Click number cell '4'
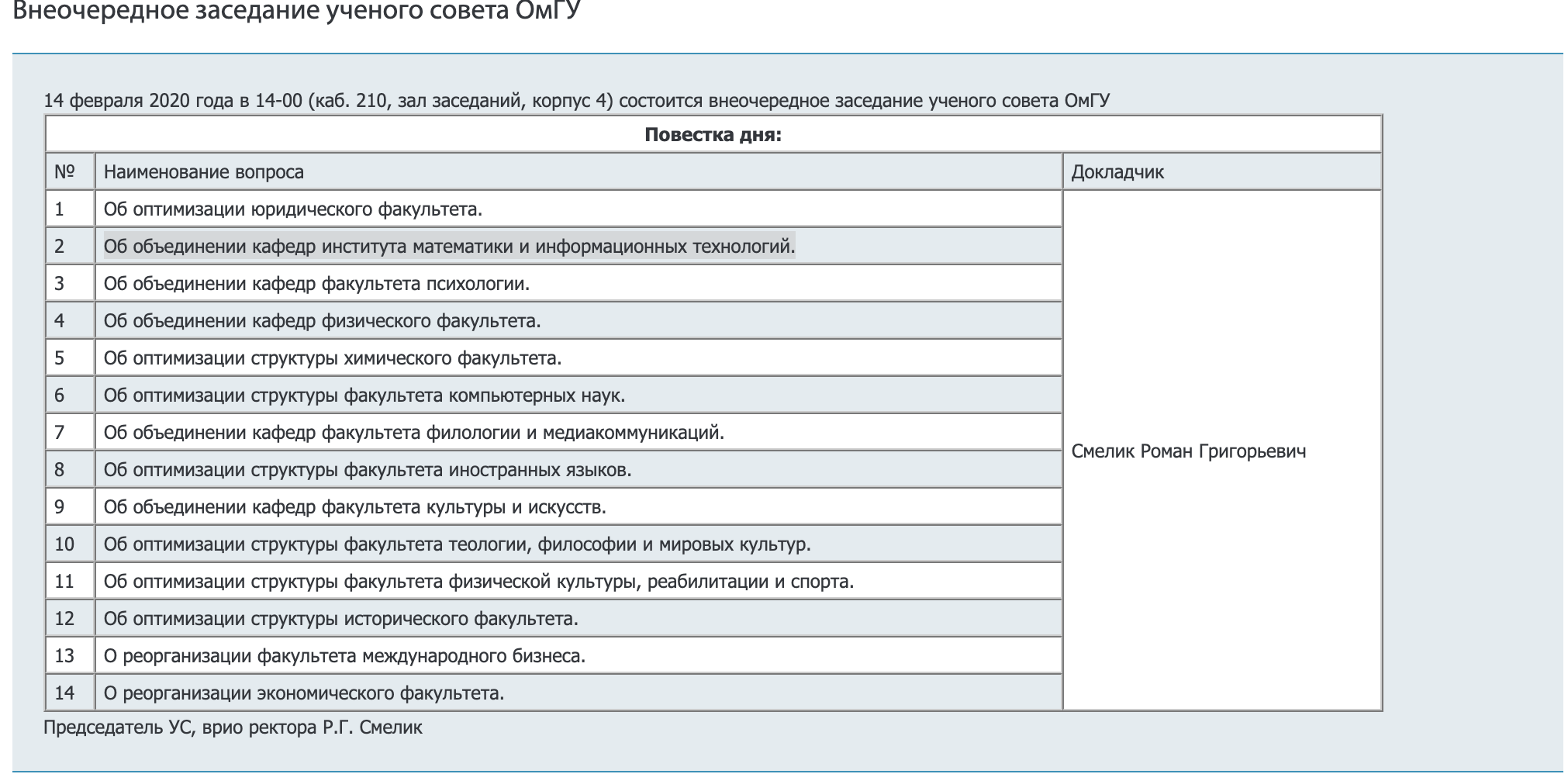This screenshot has height=774, width=1568. [71, 320]
